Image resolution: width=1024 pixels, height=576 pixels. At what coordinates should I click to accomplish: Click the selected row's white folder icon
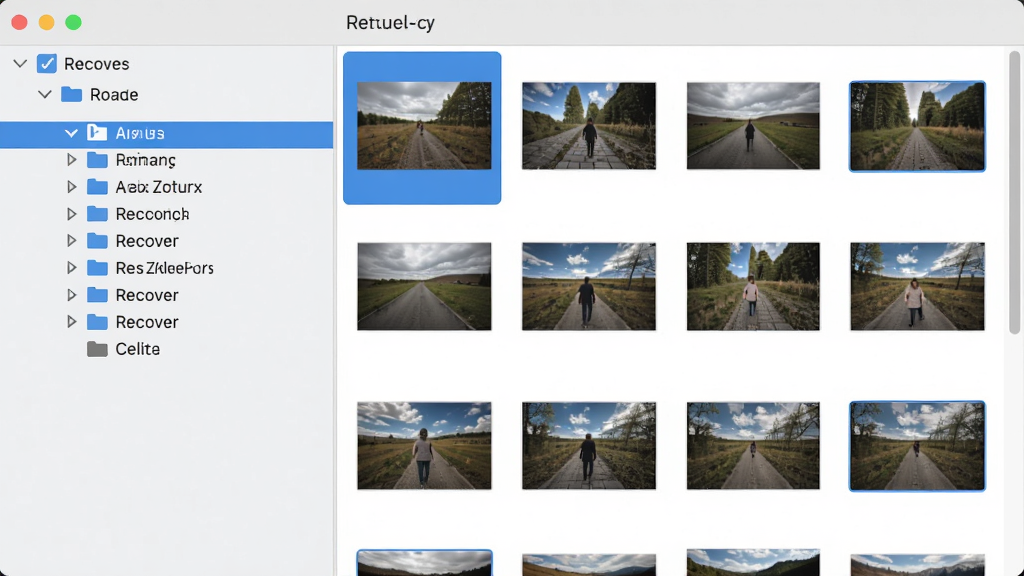[x=97, y=133]
